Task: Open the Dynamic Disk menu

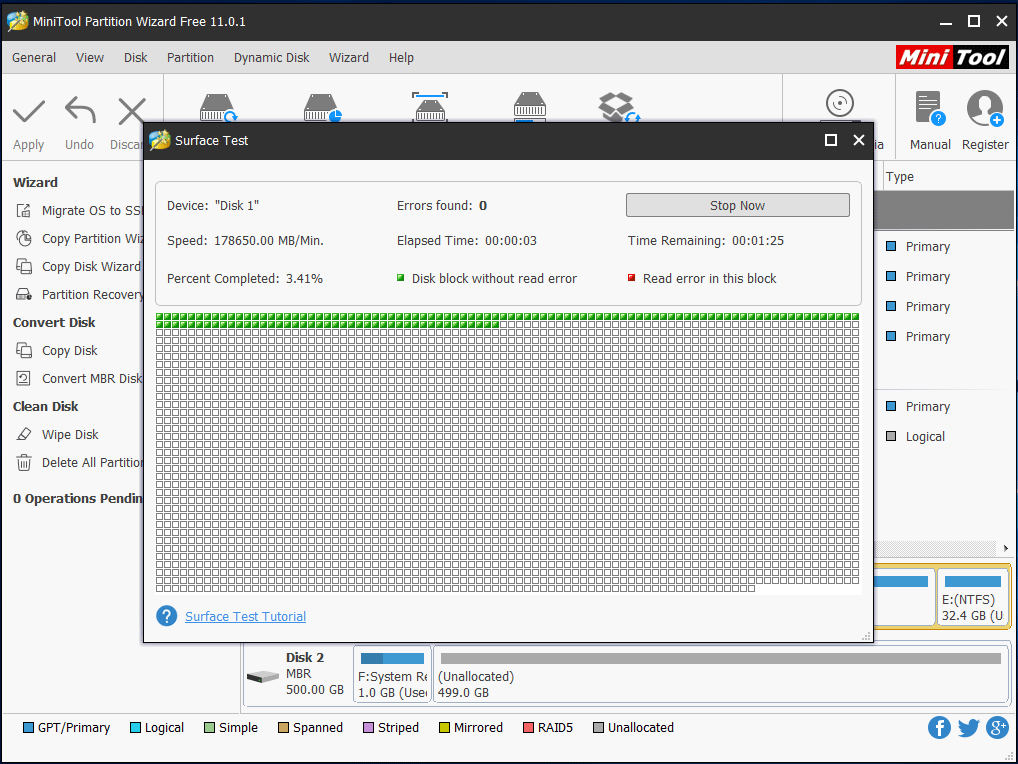Action: point(271,57)
